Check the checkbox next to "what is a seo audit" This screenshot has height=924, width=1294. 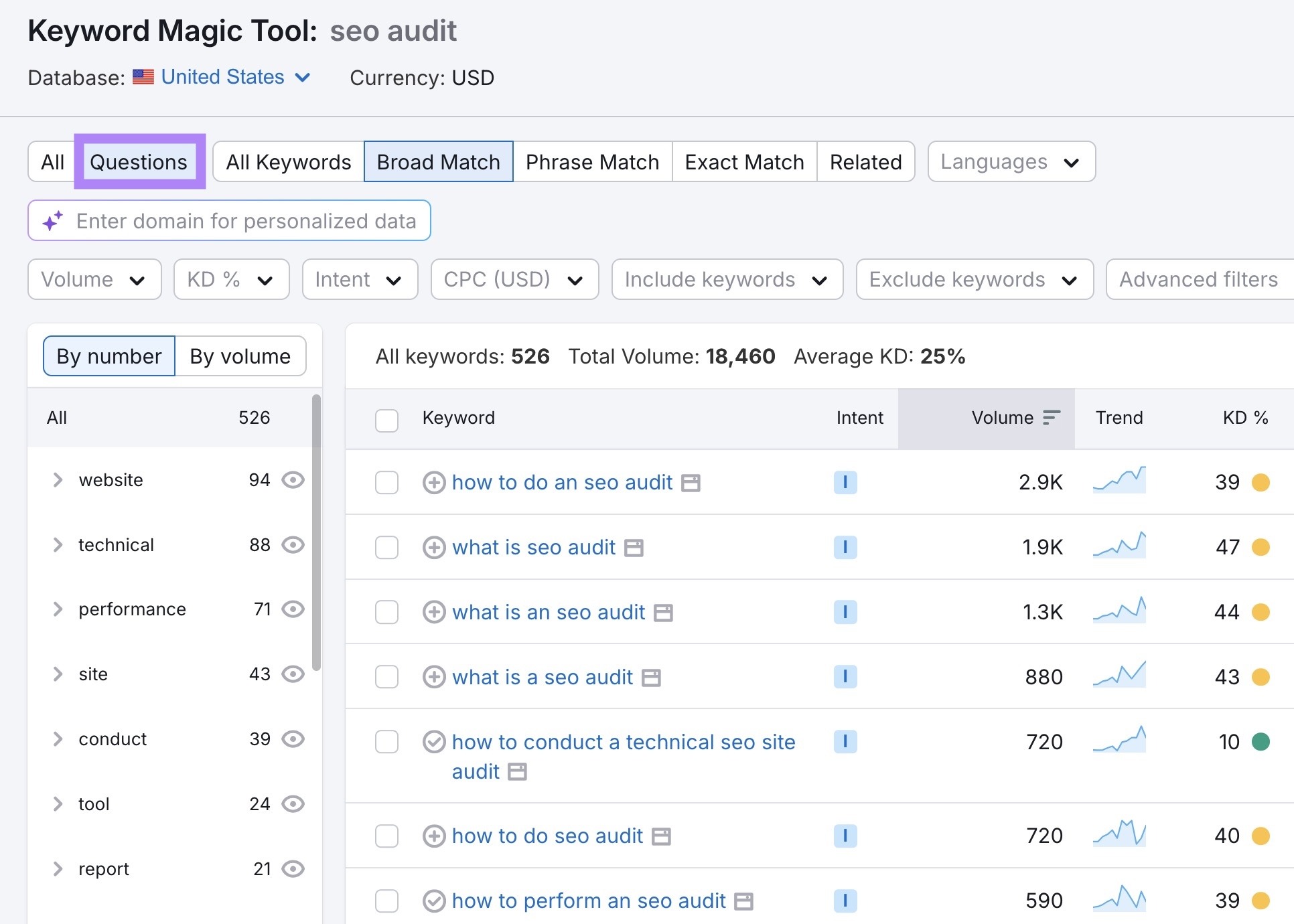point(386,676)
